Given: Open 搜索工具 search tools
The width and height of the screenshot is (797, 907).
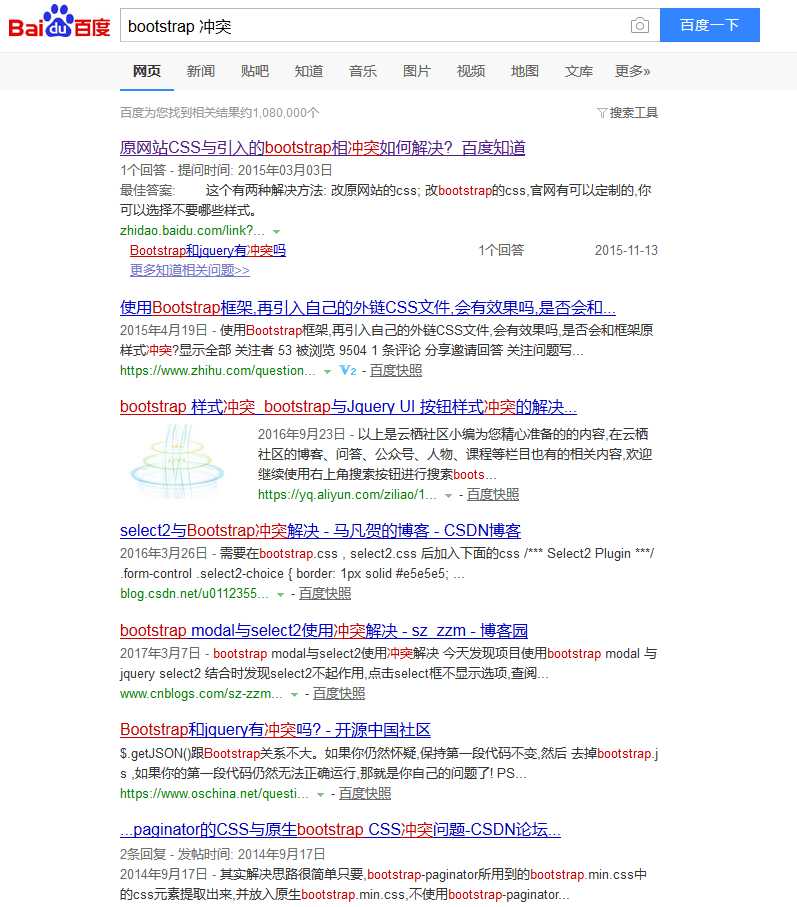Looking at the screenshot, I should [633, 113].
